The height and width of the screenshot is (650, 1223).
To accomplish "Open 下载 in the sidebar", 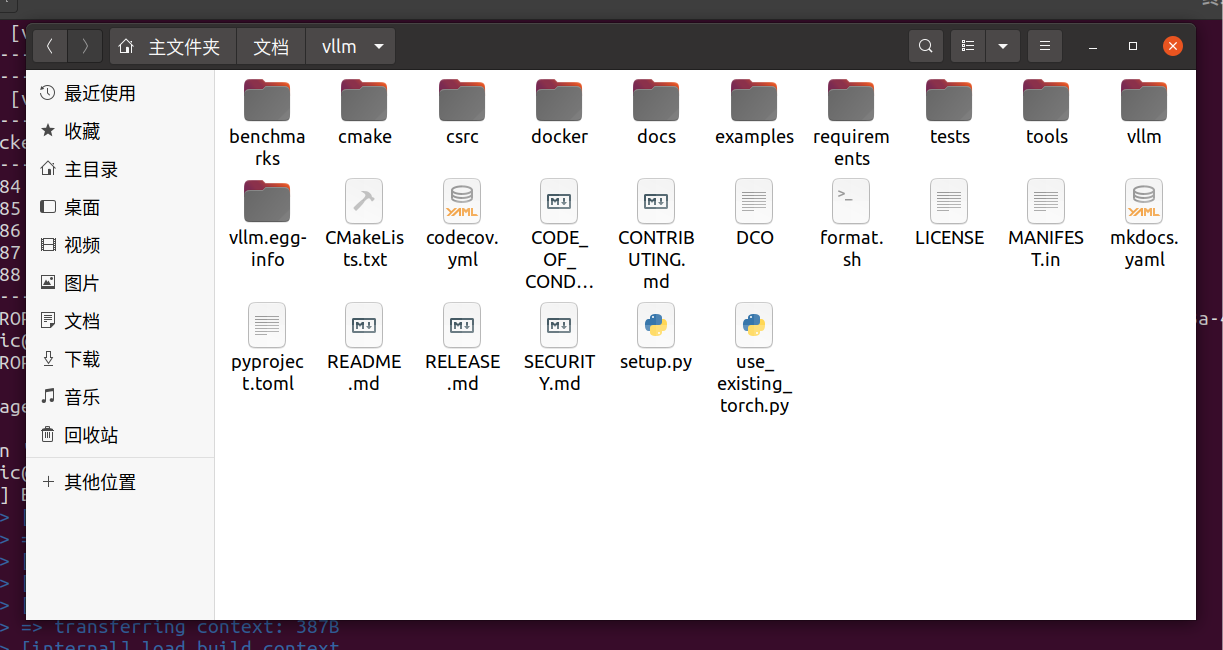I will [x=120, y=359].
